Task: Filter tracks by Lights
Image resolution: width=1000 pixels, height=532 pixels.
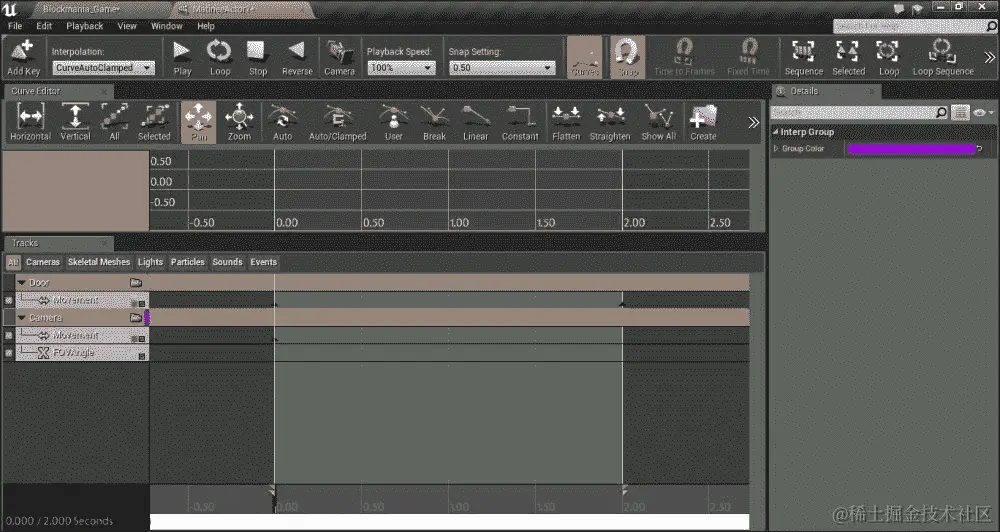Action: tap(150, 262)
